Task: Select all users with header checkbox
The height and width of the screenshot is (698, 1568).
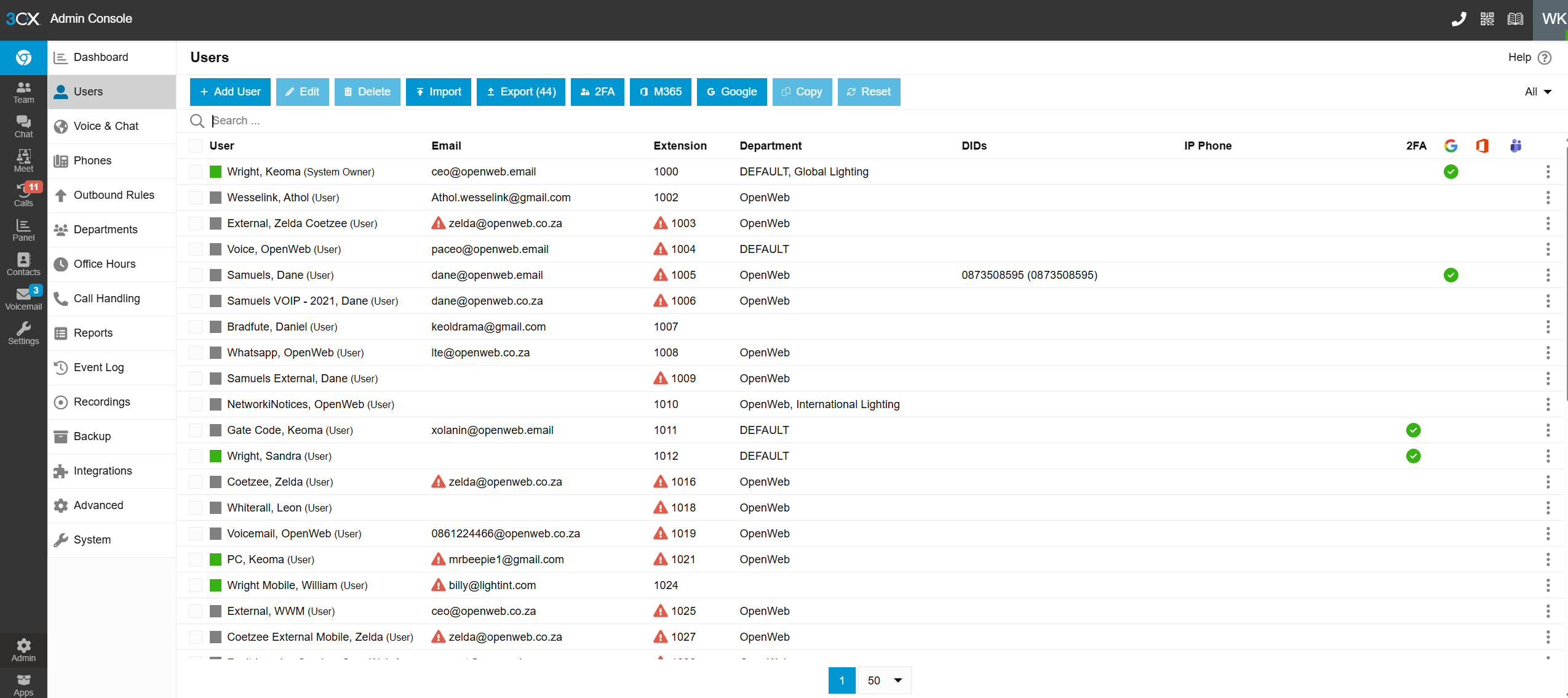Action: (x=196, y=146)
